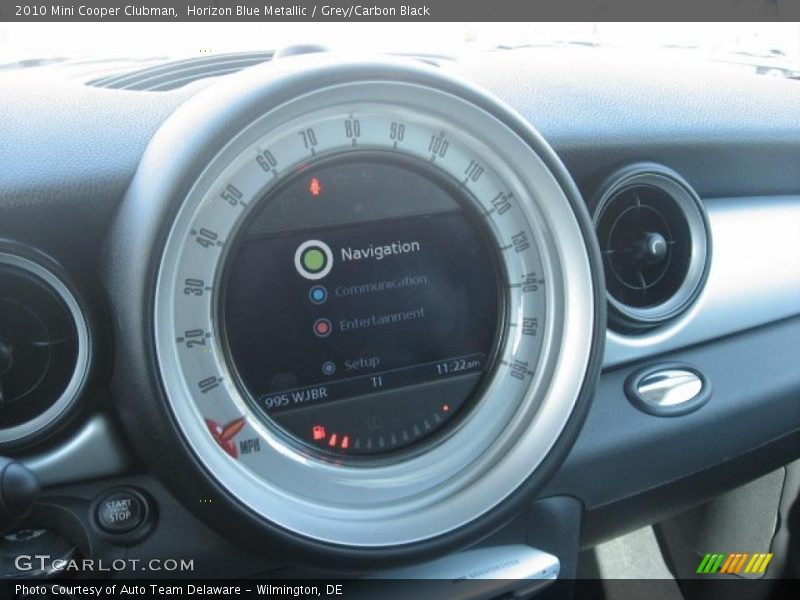Click the blue Communication circle icon
This screenshot has width=800, height=600.
[x=318, y=294]
